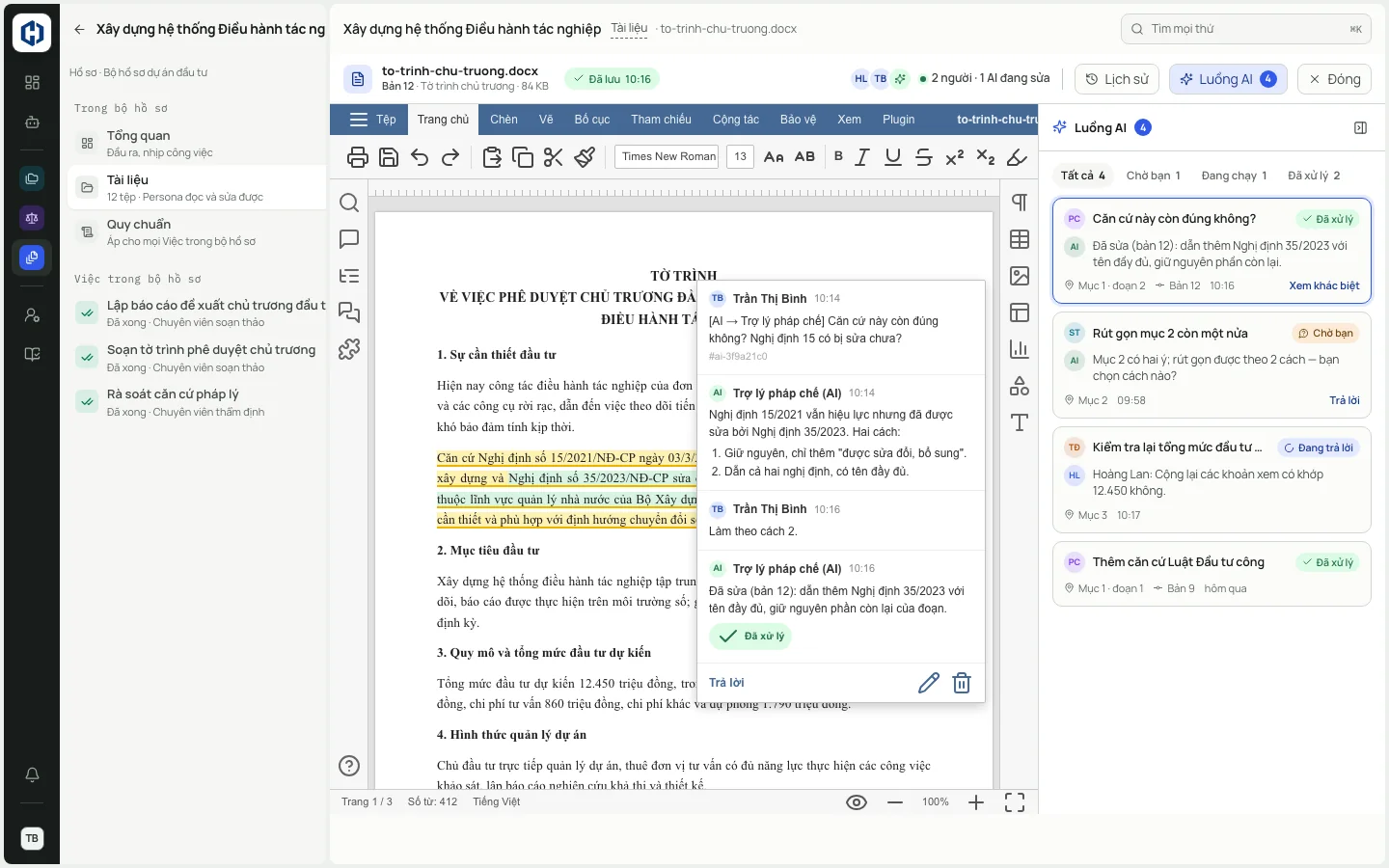Zoom out with the minus button
The width and height of the screenshot is (1389, 868).
(x=895, y=802)
